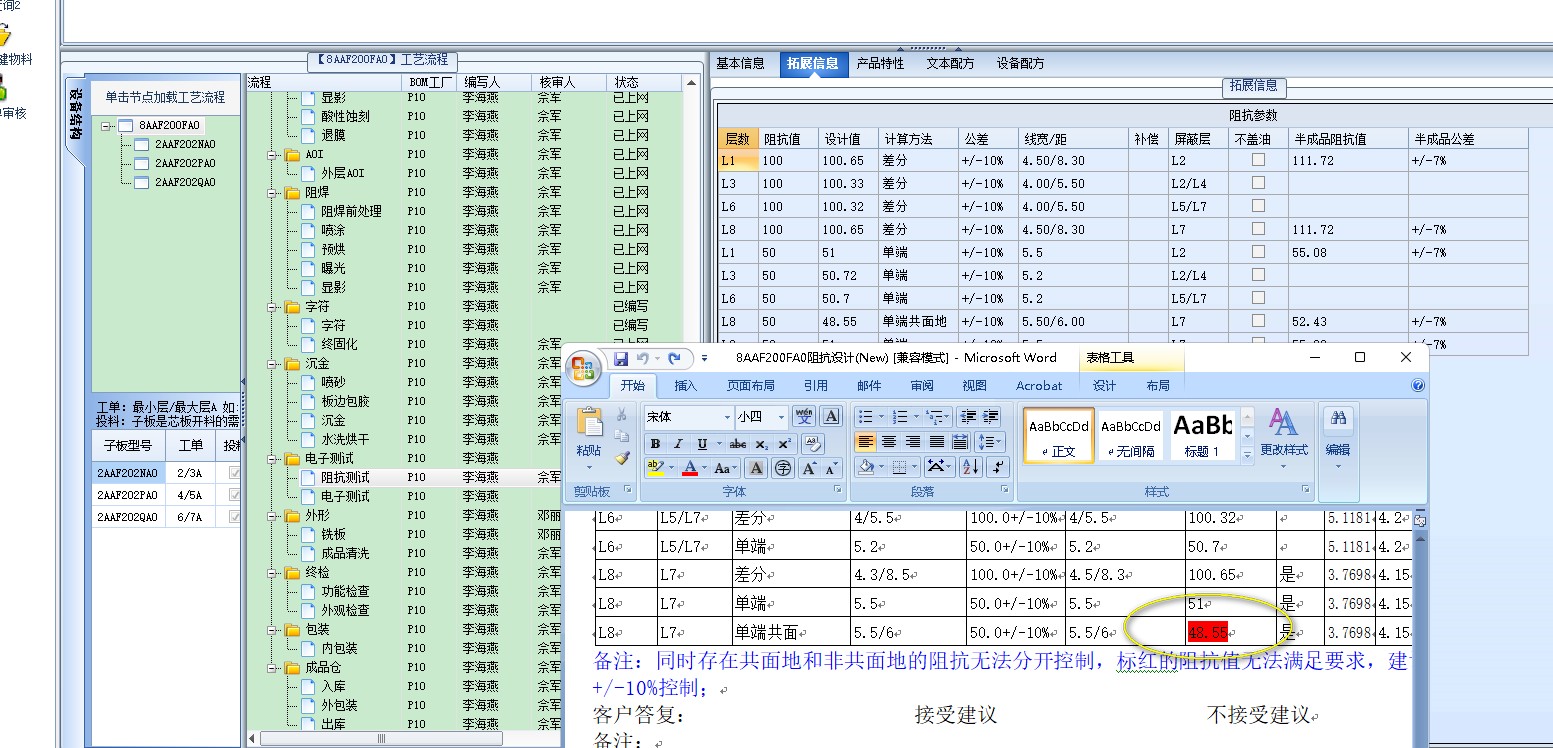Switch to the 基本信息 tab

[742, 63]
